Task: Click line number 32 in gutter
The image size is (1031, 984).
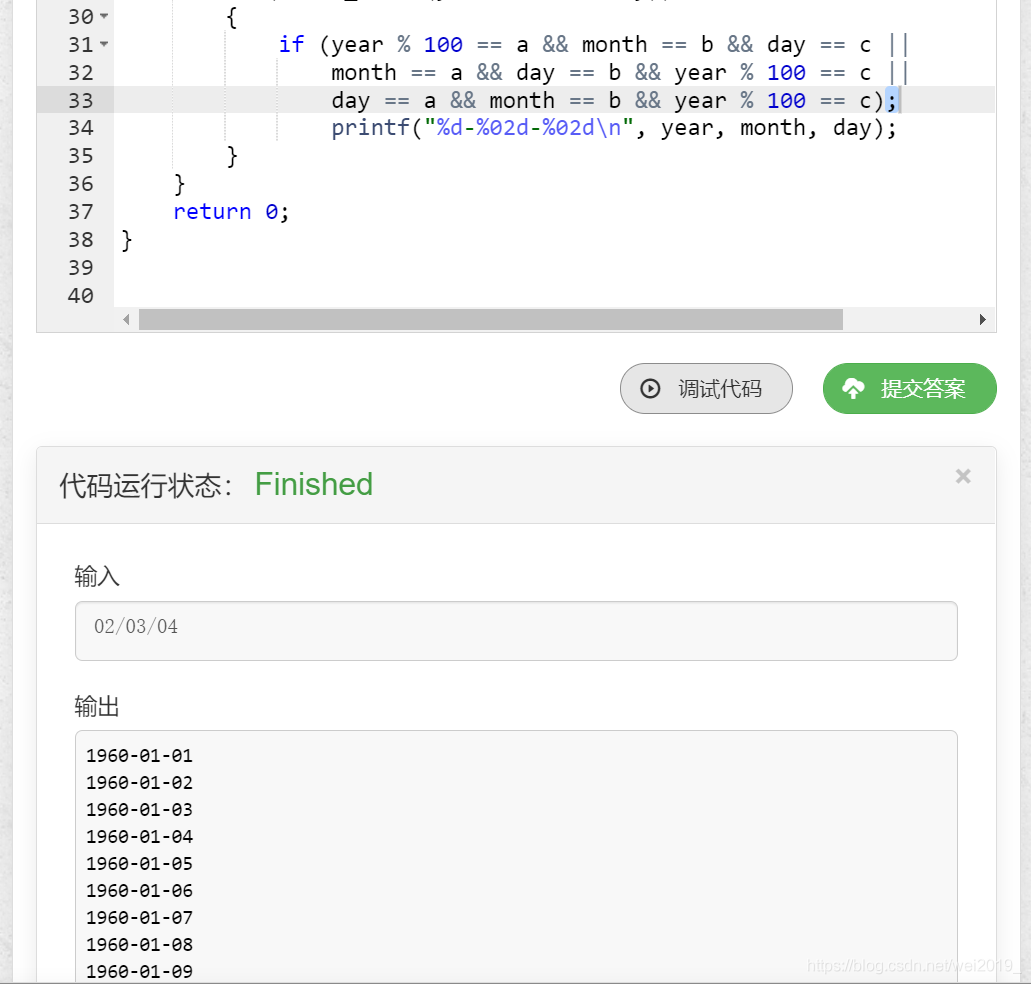Action: (81, 72)
